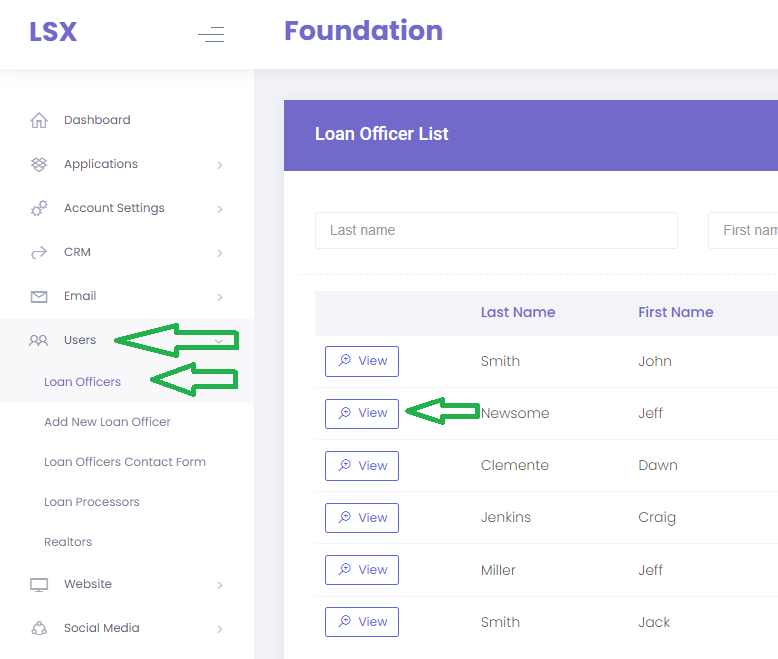Toggle the sidebar hamburger menu
The image size is (778, 659).
[x=211, y=35]
